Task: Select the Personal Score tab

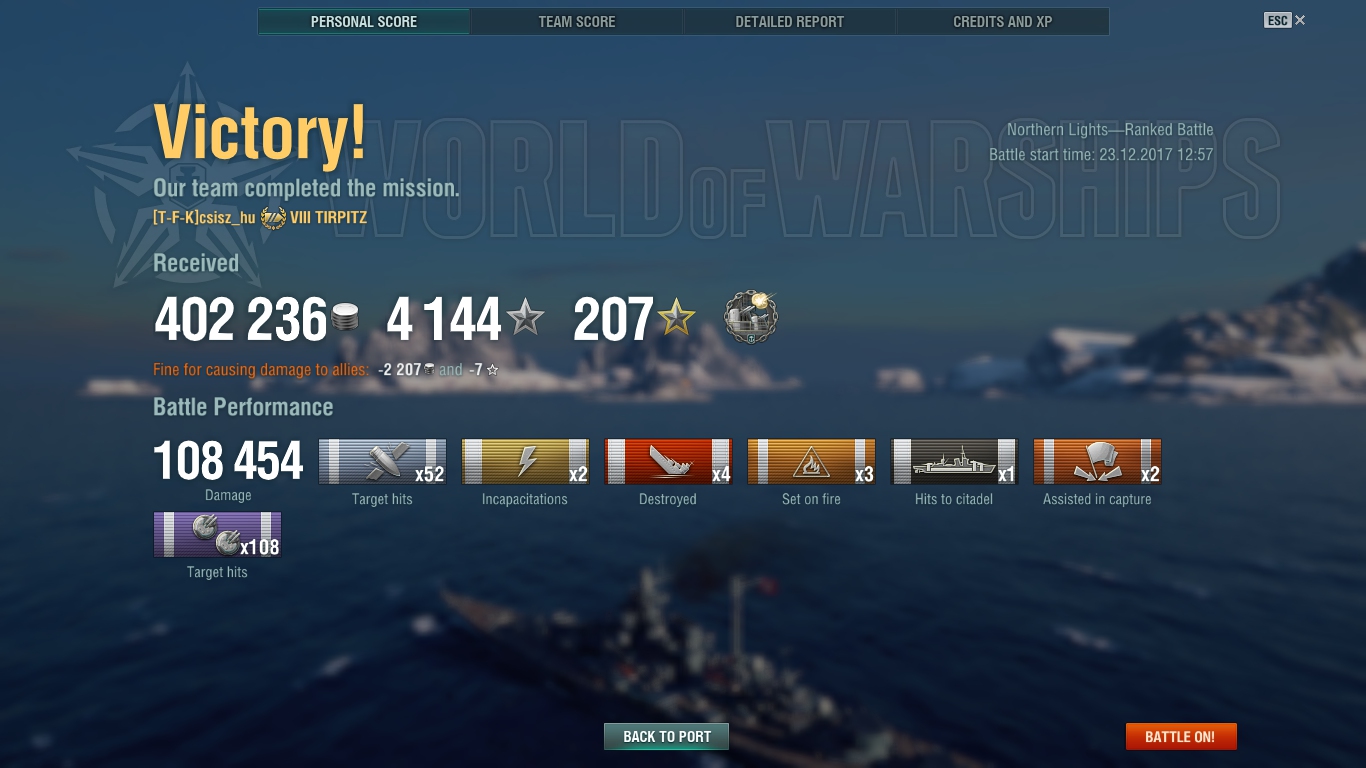Action: click(x=364, y=21)
